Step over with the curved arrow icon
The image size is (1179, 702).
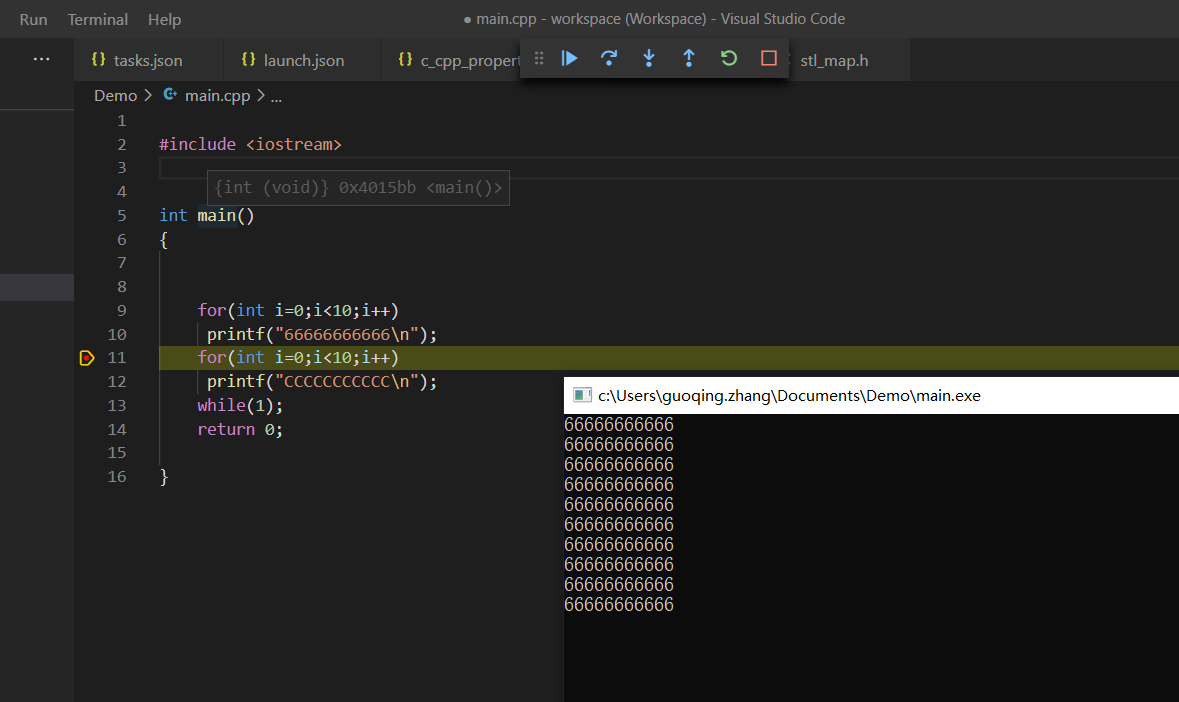click(609, 58)
